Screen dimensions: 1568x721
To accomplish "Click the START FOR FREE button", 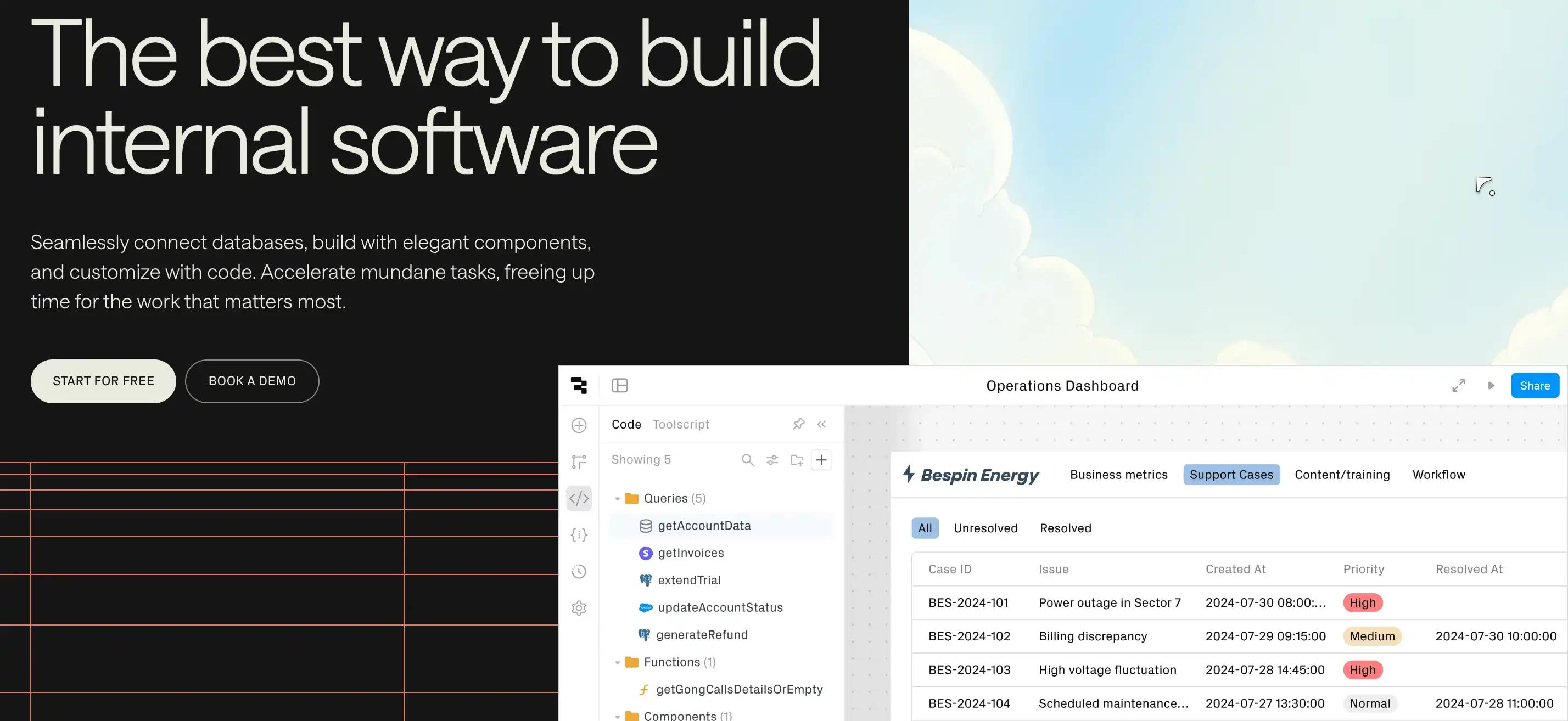I will [x=103, y=380].
